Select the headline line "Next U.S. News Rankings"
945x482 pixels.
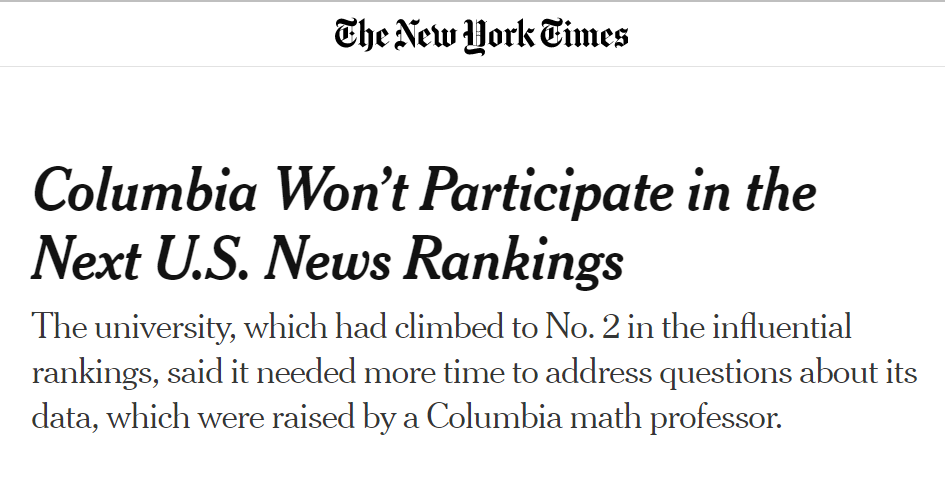[327, 260]
